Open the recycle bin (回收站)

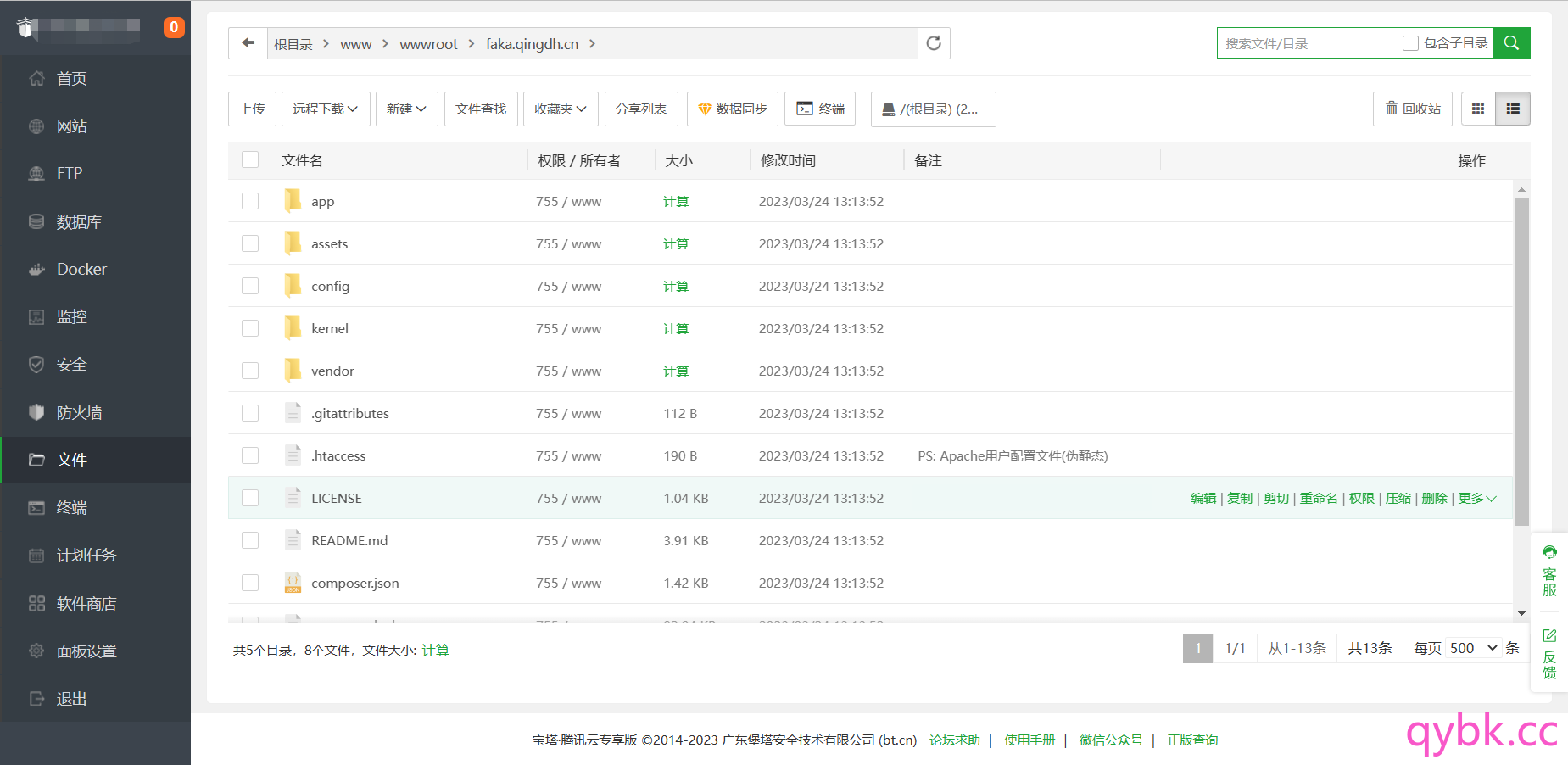(x=1413, y=109)
